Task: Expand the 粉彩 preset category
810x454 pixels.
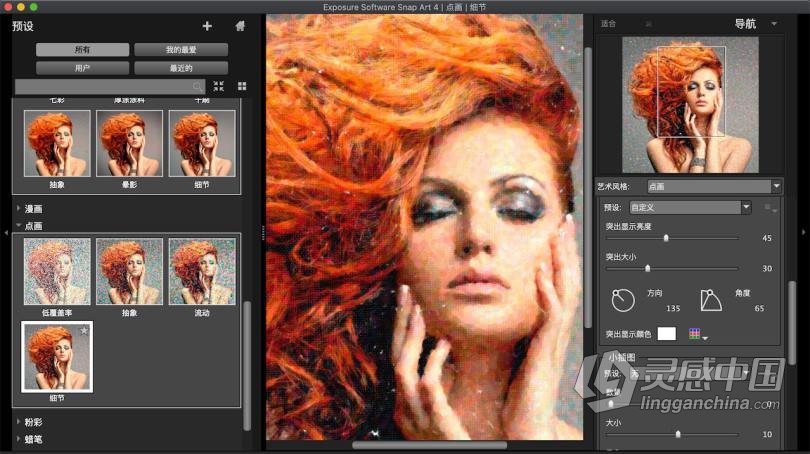Action: [19, 422]
